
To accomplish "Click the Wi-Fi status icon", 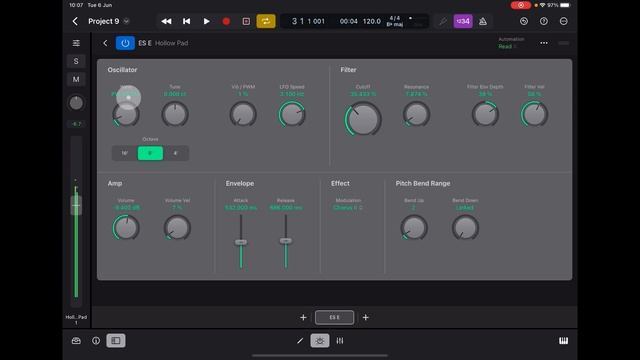I will point(542,5).
